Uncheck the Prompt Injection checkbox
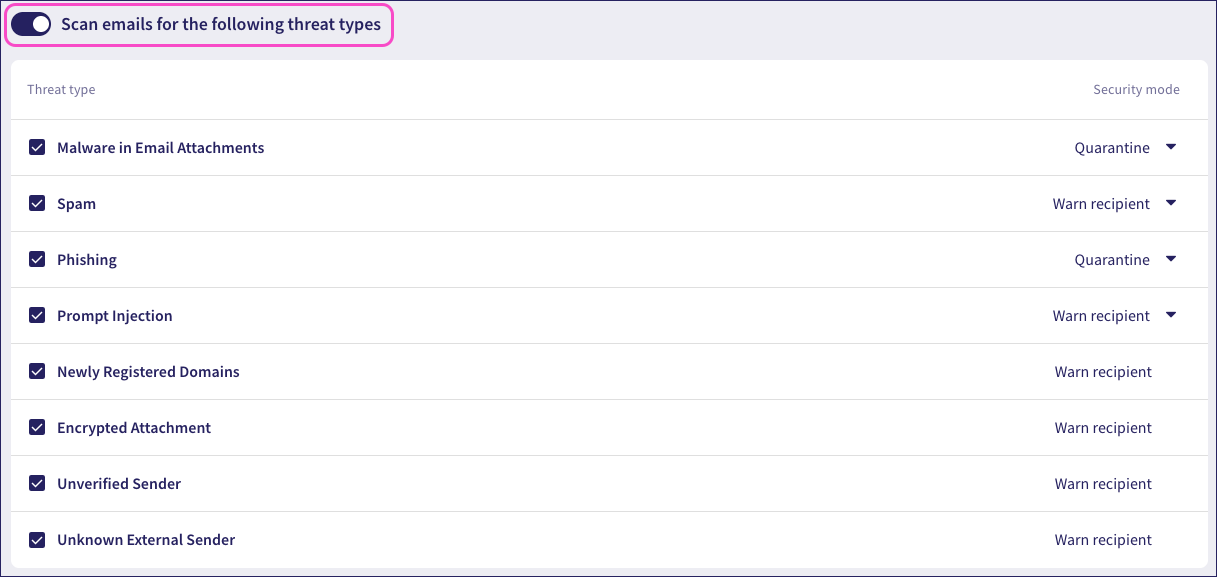The image size is (1217, 577). coord(37,316)
